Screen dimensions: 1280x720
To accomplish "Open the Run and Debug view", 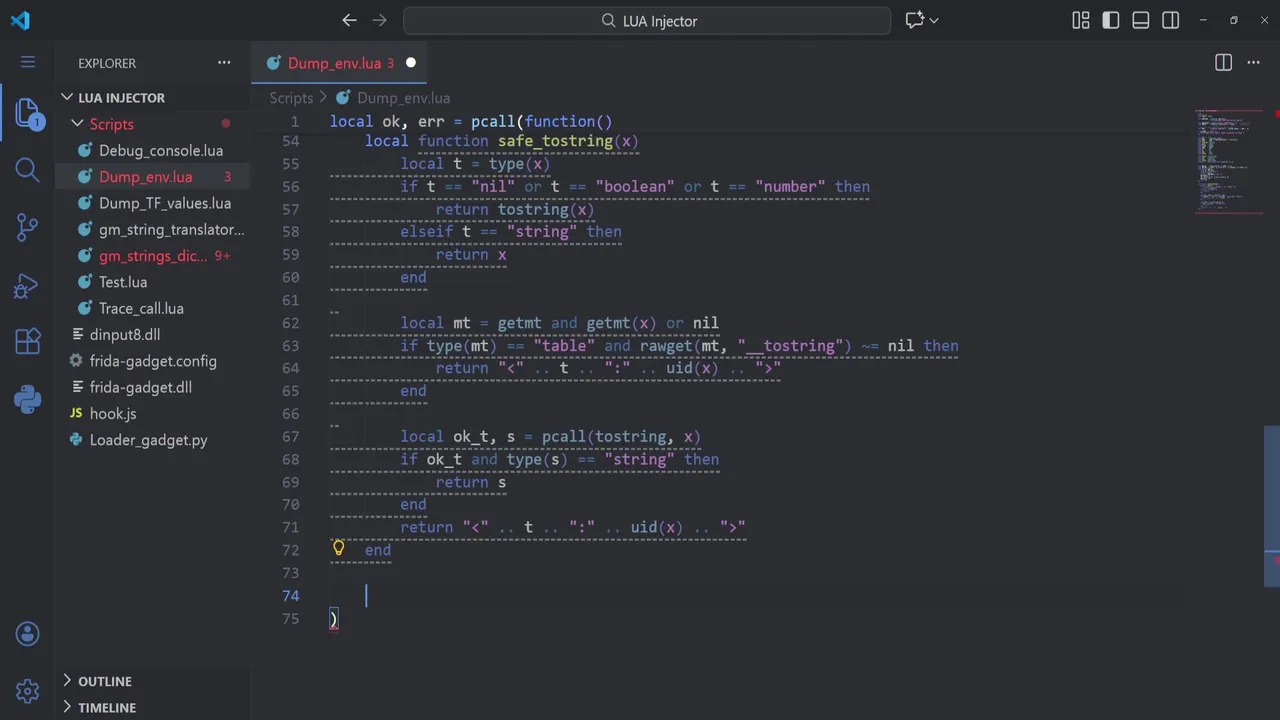I will 28,285.
